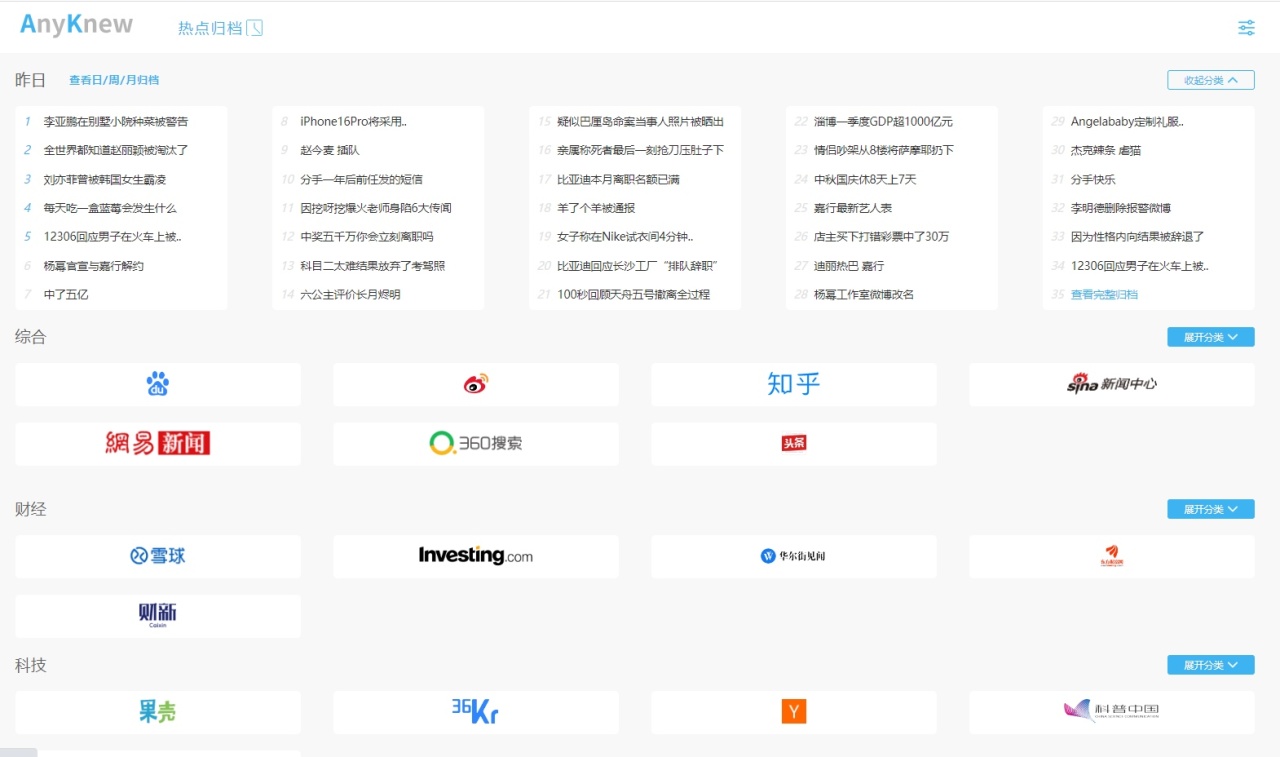
Task: Open headline 李明德删除报警微博
Action: click(1121, 208)
